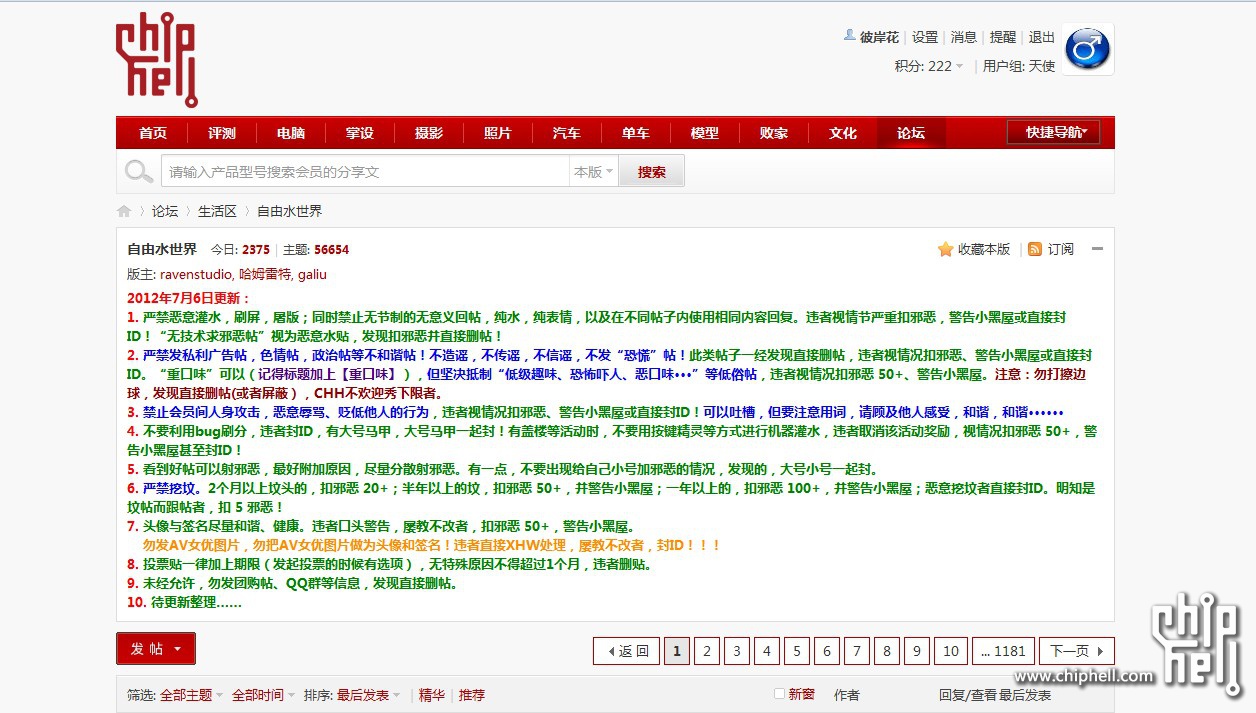
Task: Click the star icon beside 收藏本版
Action: [945, 249]
